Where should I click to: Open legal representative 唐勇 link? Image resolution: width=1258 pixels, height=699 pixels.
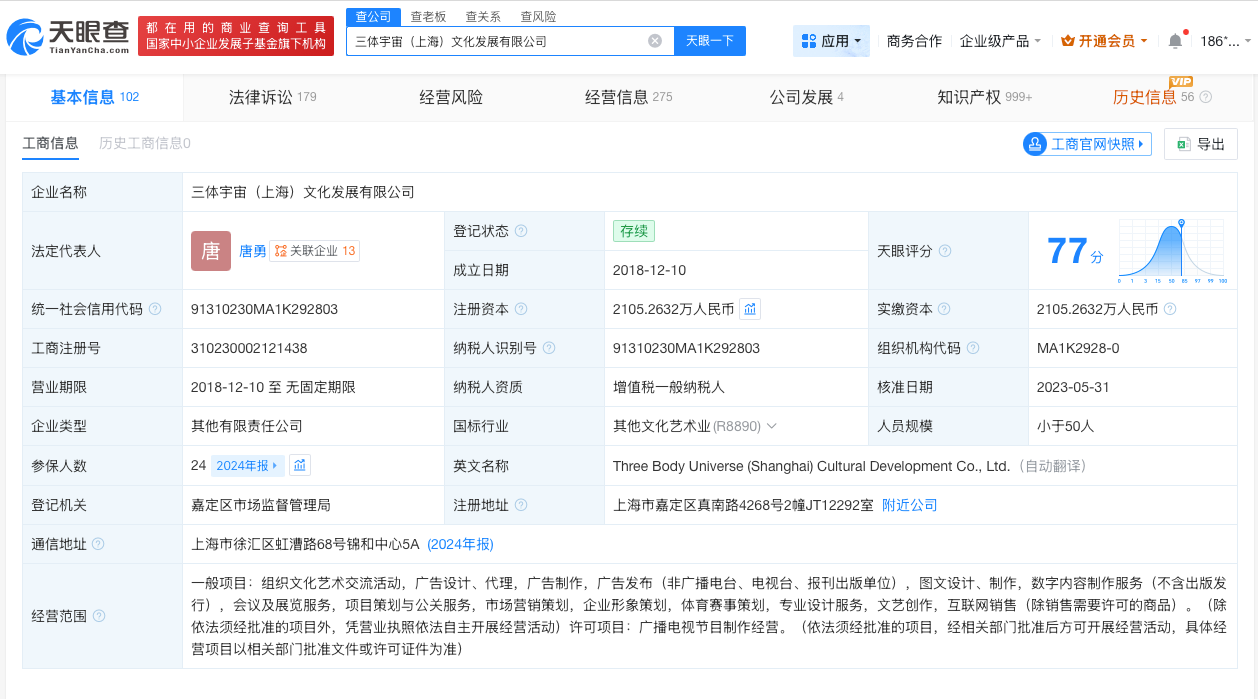pos(253,251)
